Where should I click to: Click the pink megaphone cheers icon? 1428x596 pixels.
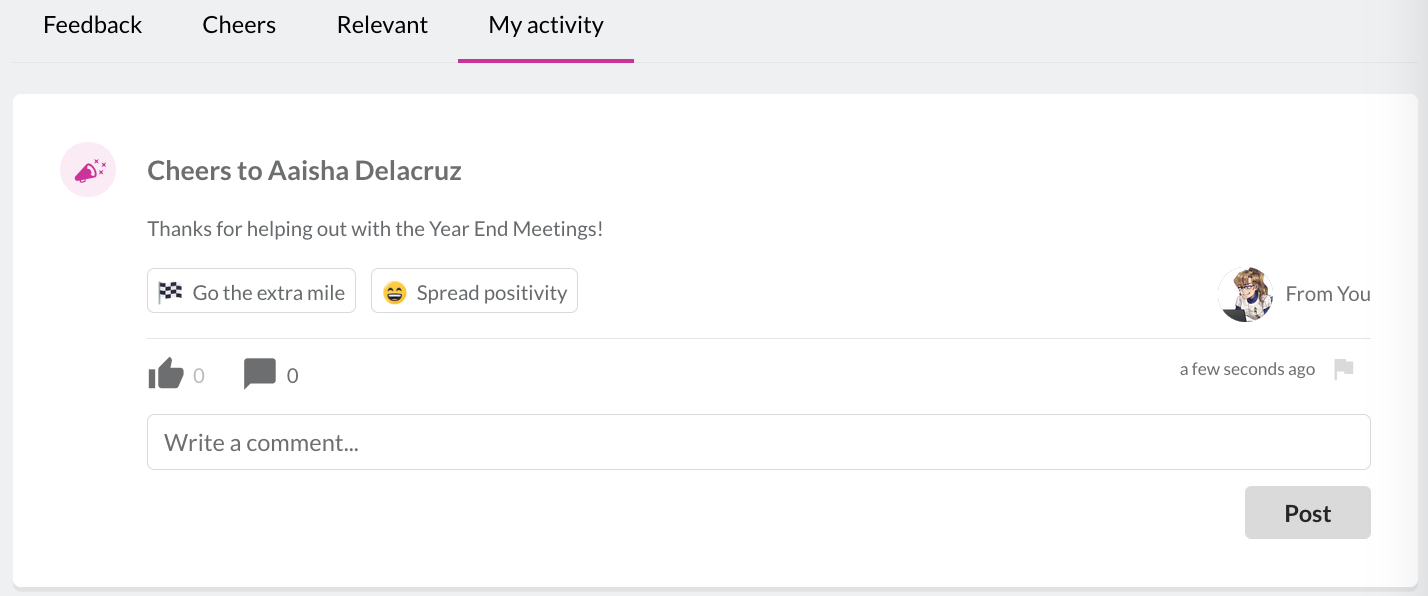(88, 170)
